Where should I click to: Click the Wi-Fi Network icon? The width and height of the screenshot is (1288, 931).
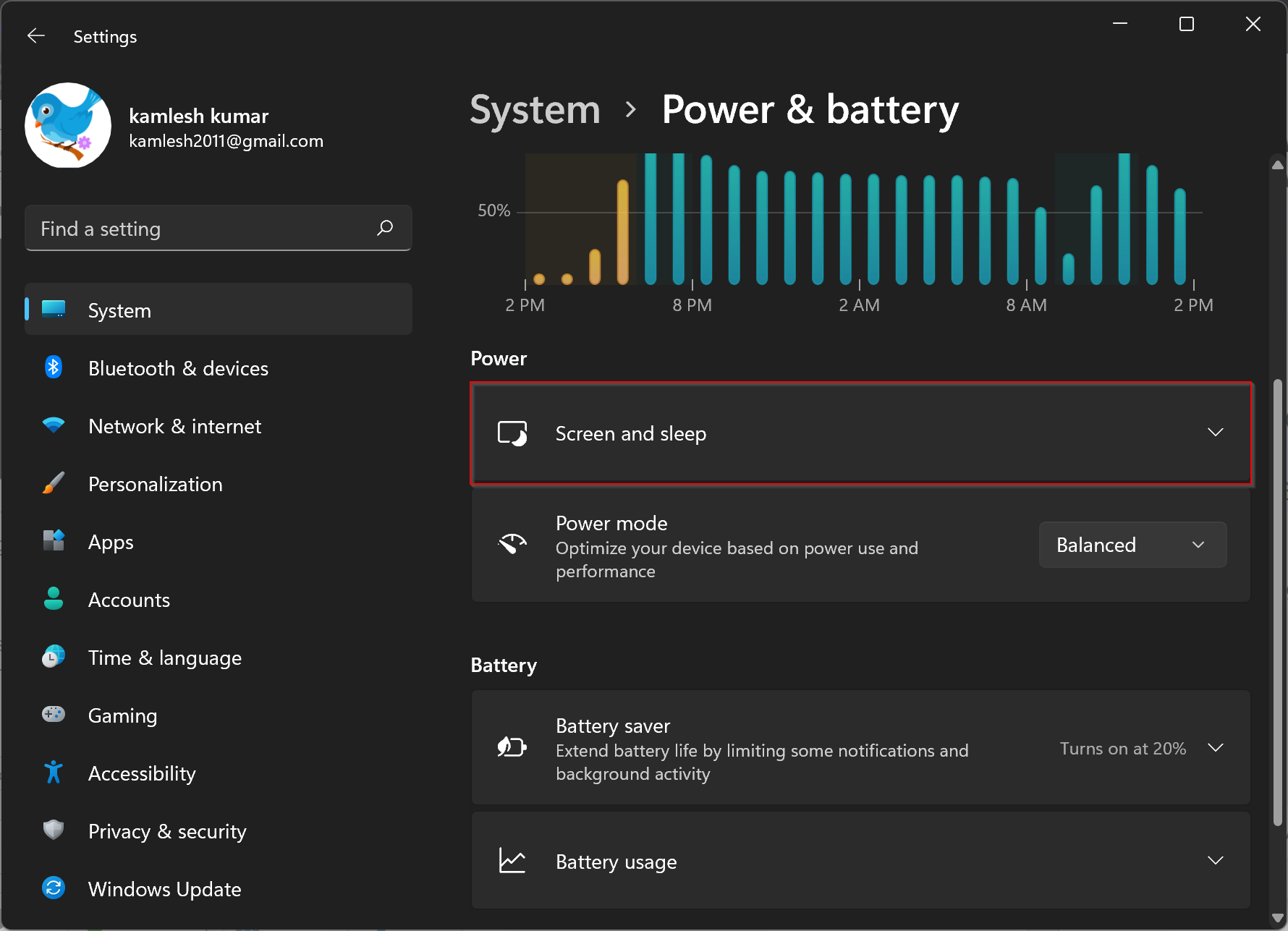pos(54,425)
